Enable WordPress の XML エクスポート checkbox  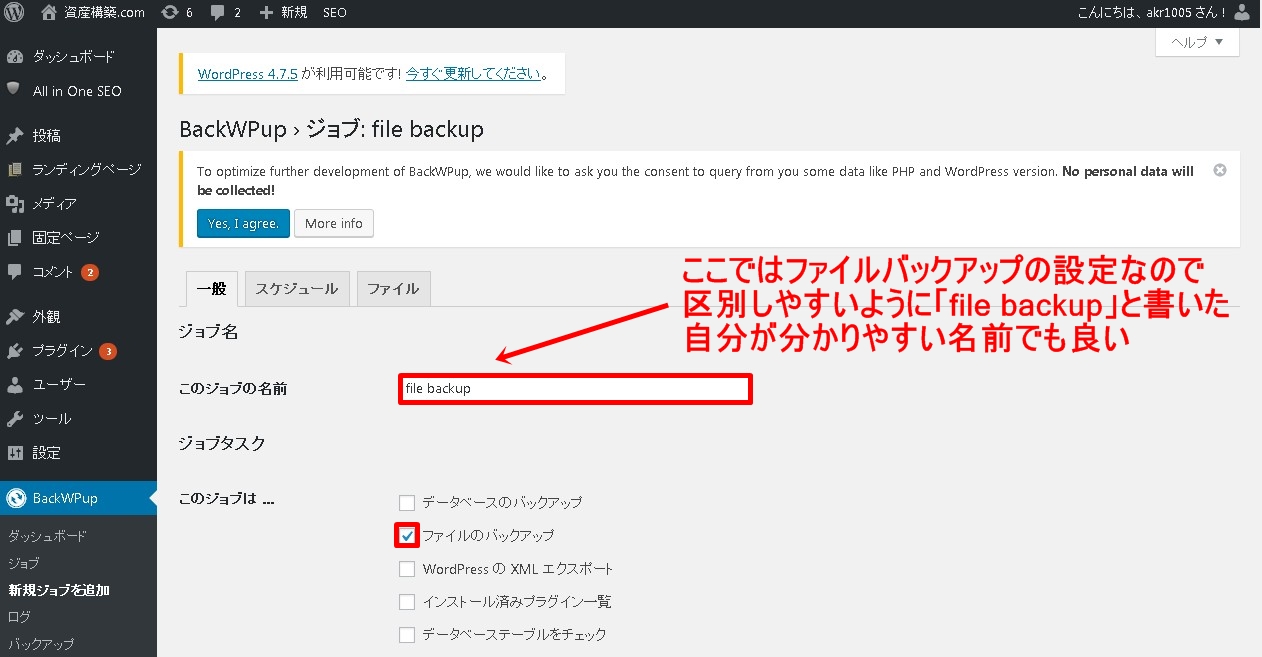(407, 569)
